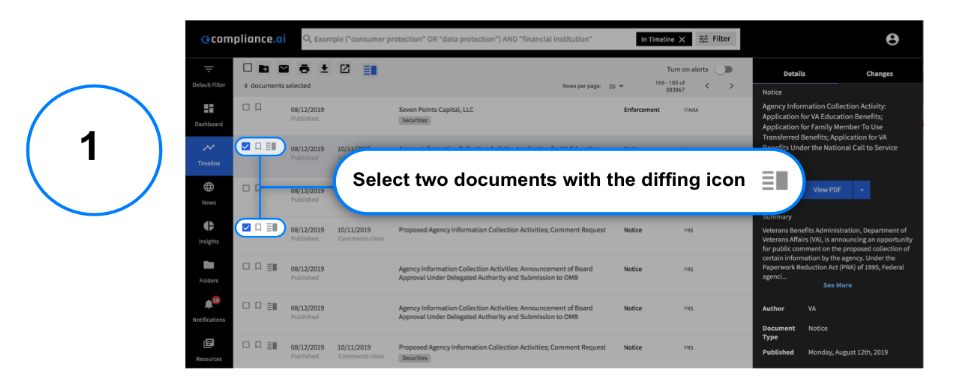Go to previous page of results

pos(707,86)
